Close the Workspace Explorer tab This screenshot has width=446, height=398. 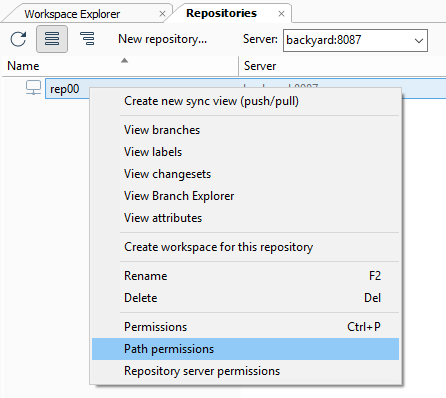(162, 14)
